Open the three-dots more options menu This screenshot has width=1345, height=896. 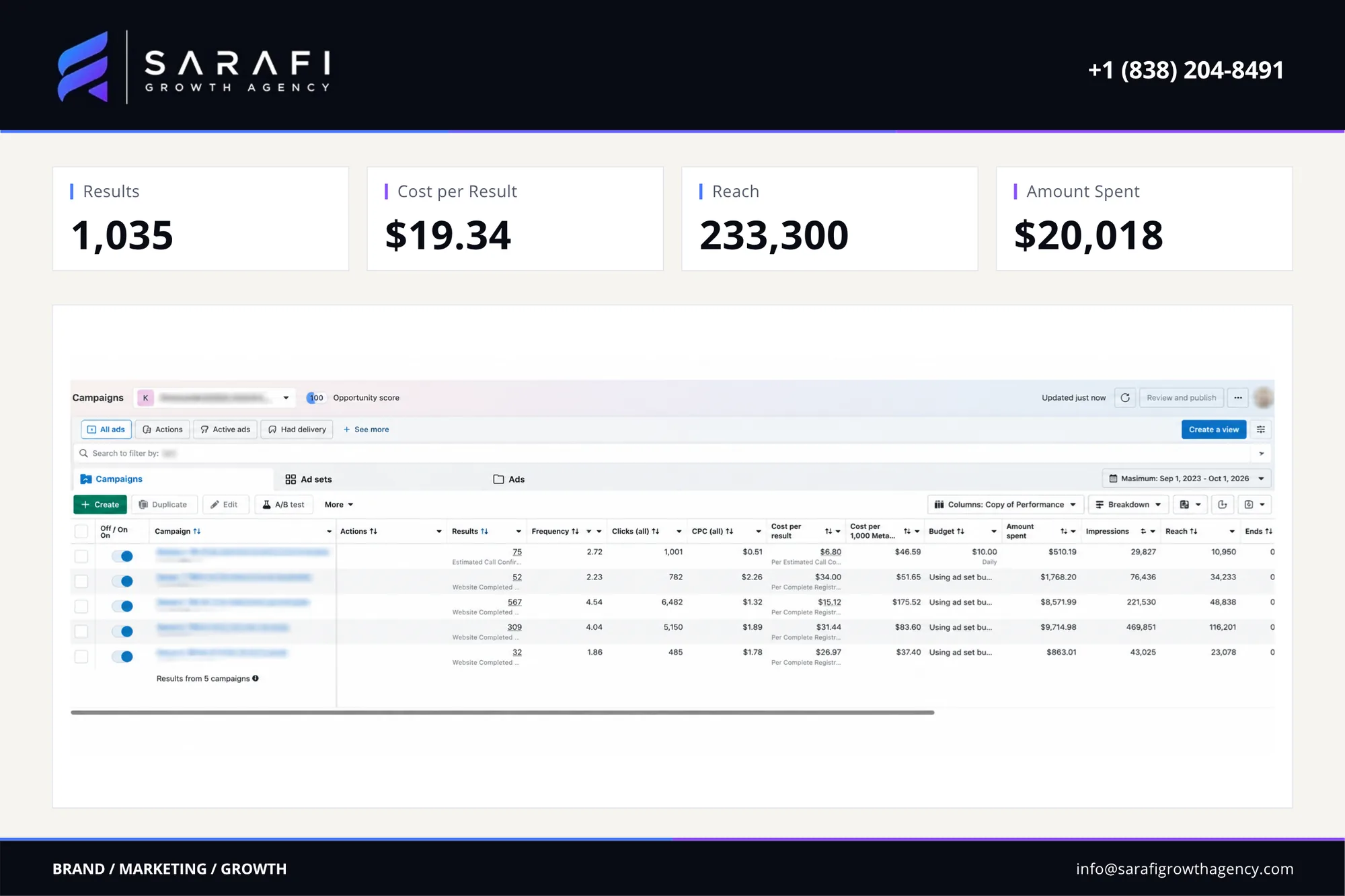click(1238, 398)
